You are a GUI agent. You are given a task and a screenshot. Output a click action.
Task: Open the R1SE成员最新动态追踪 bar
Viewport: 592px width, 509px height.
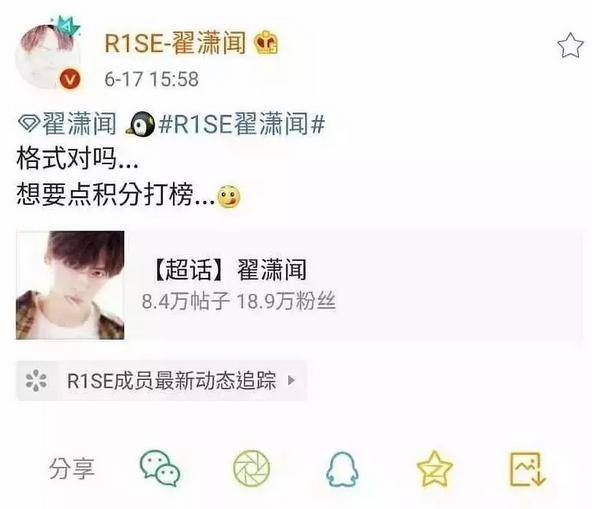pos(162,380)
